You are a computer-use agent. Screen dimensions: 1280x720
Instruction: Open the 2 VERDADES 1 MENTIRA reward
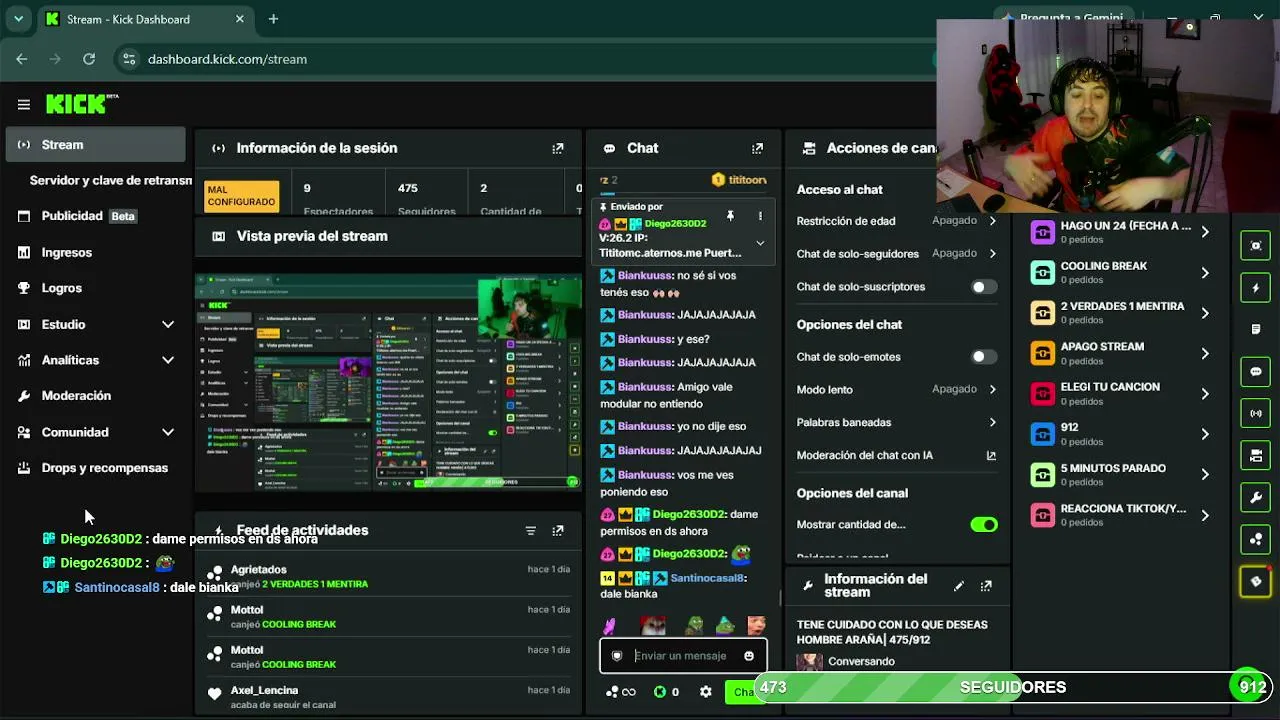pos(1120,313)
